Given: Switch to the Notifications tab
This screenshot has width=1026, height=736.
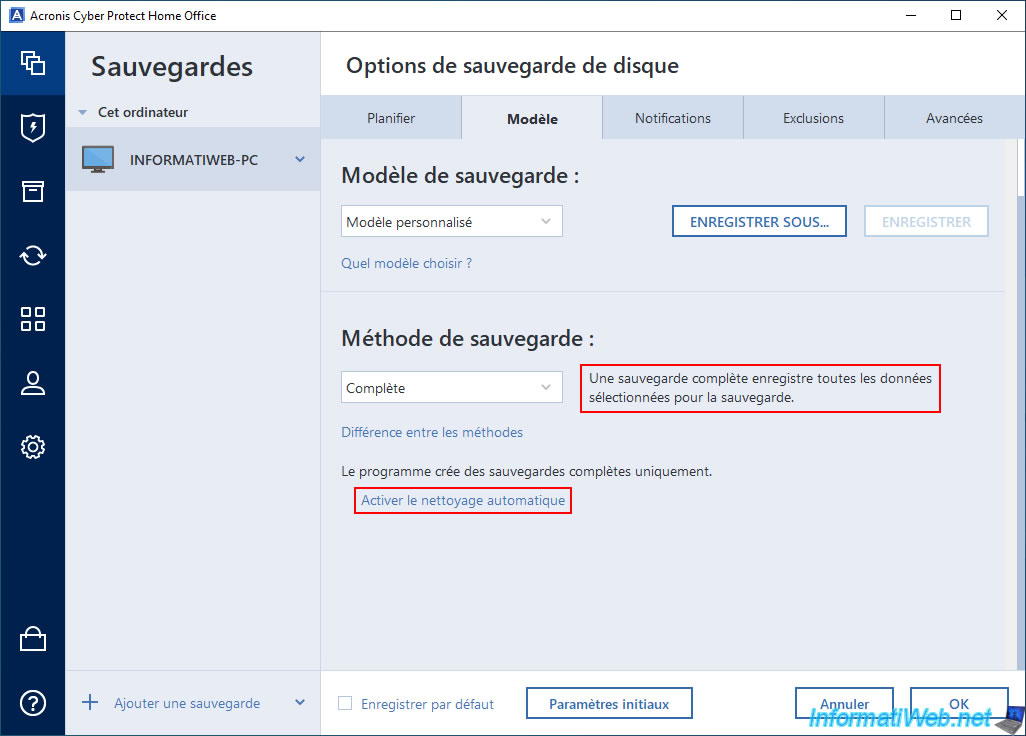Looking at the screenshot, I should (x=673, y=118).
